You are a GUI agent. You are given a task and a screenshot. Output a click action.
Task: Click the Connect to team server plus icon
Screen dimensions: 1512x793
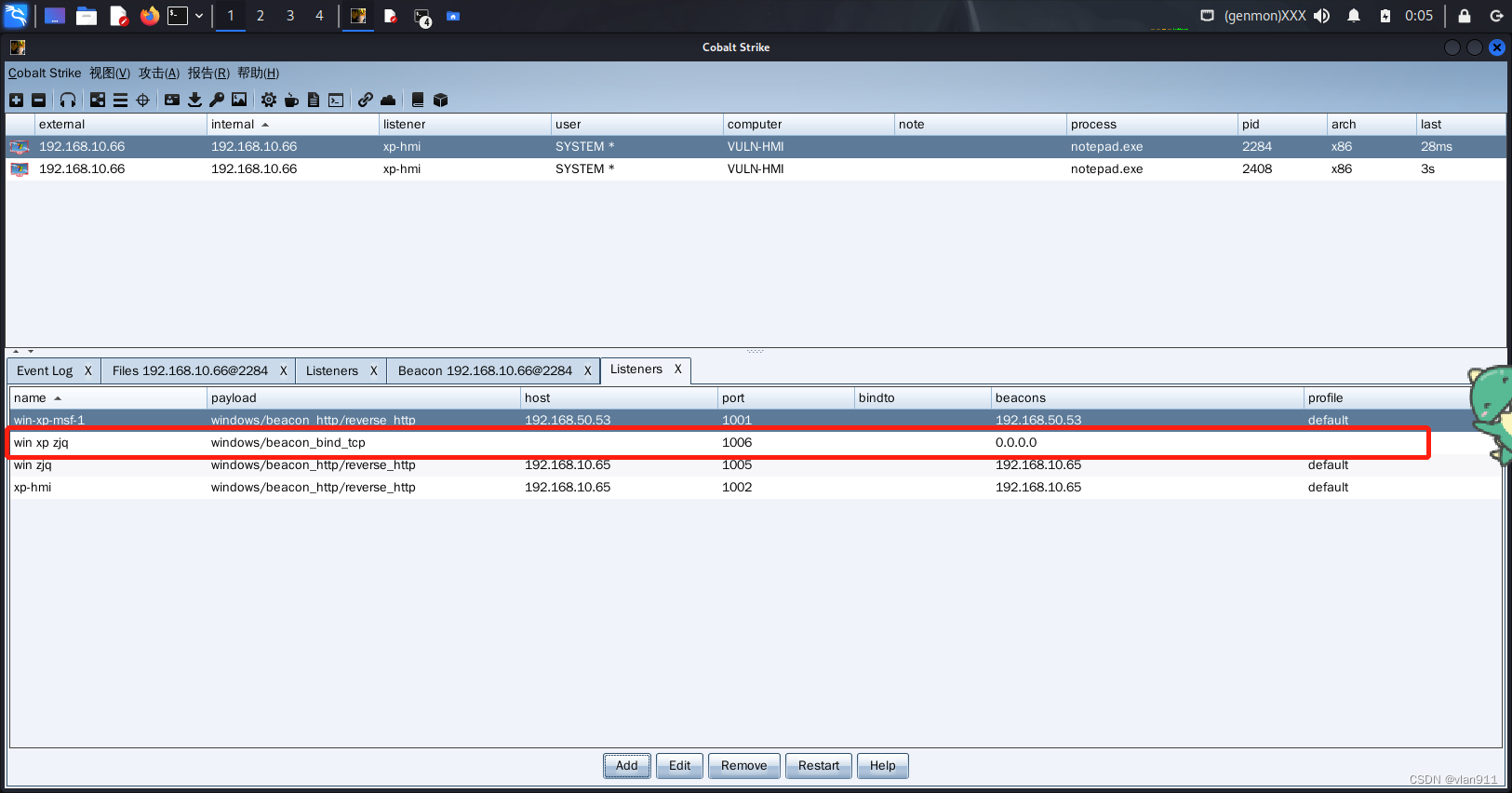pyautogui.click(x=16, y=101)
